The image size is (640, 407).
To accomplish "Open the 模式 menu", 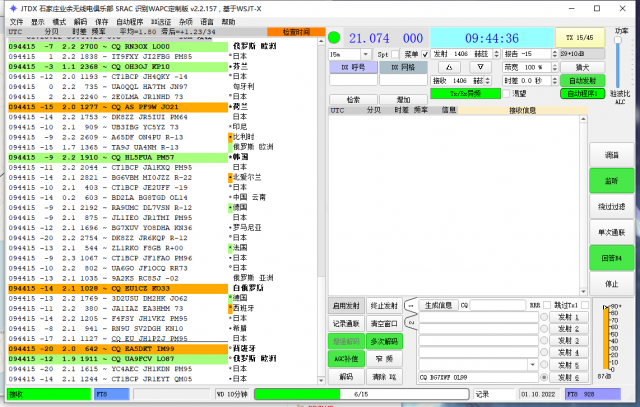I will [59, 22].
